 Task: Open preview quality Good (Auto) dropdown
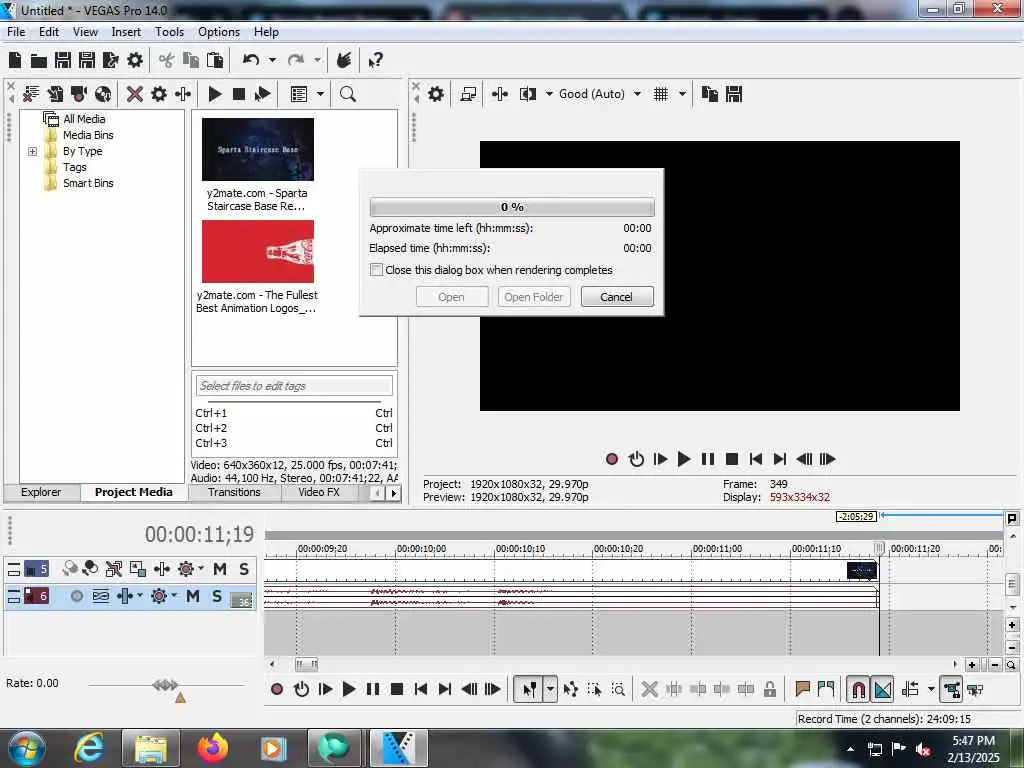pos(637,94)
